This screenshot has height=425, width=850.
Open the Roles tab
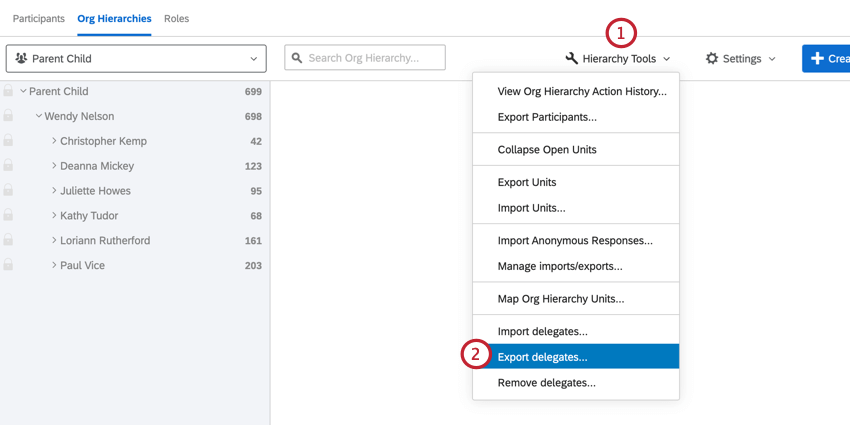pyautogui.click(x=176, y=19)
